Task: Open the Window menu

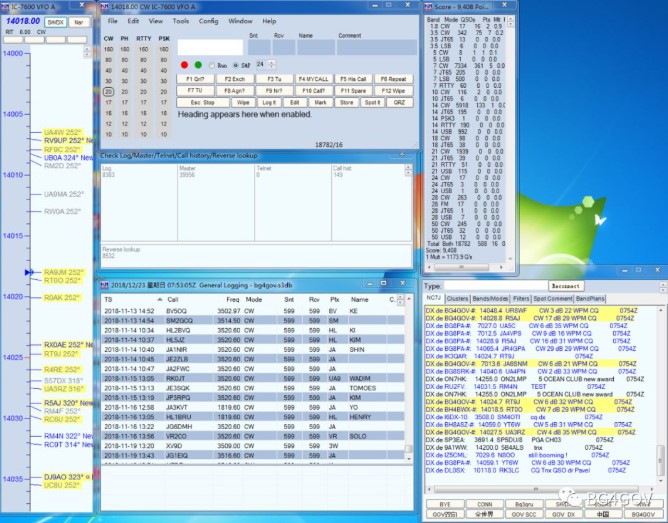Action: tap(240, 21)
